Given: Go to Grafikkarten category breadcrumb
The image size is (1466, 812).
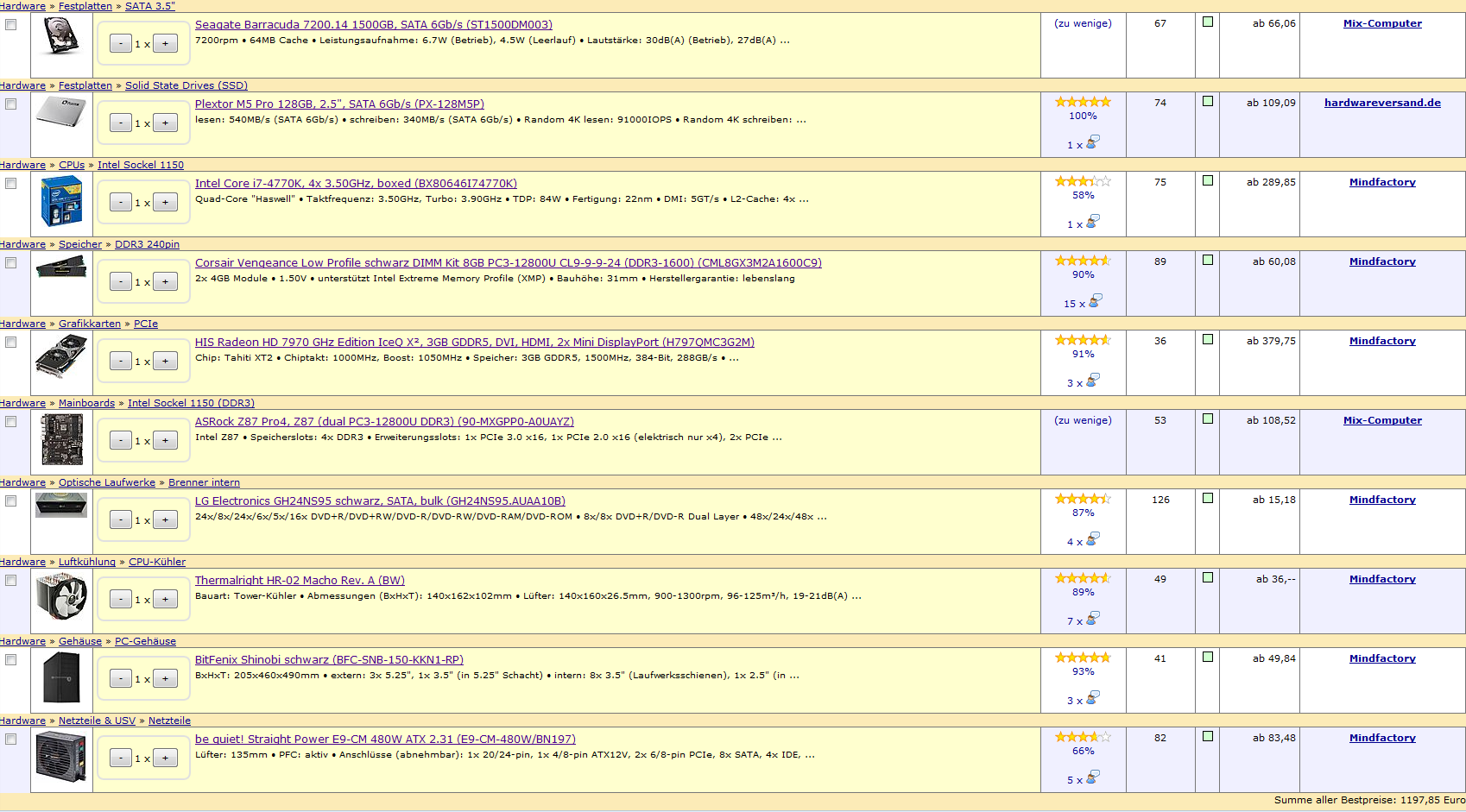Looking at the screenshot, I should (x=90, y=324).
